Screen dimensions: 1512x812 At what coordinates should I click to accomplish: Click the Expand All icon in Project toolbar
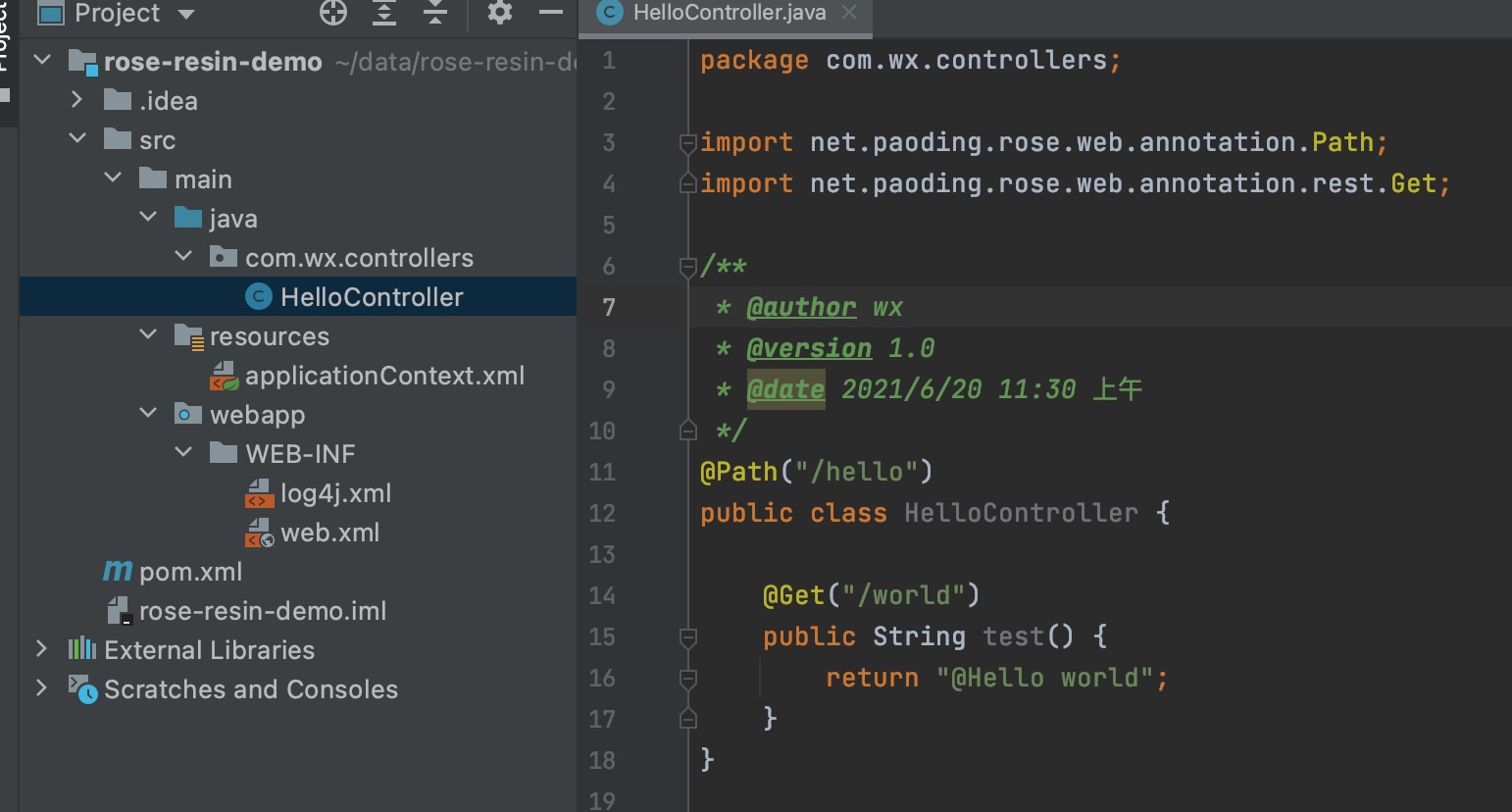click(384, 13)
